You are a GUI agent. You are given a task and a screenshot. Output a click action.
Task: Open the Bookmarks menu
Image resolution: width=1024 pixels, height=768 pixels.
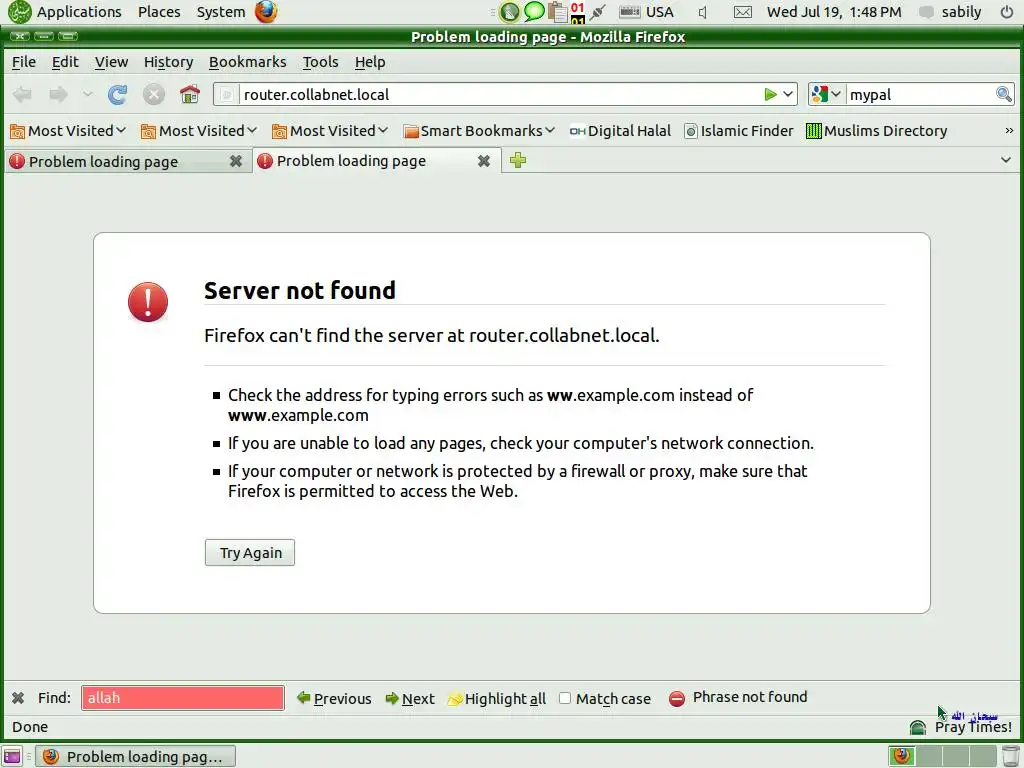tap(248, 62)
